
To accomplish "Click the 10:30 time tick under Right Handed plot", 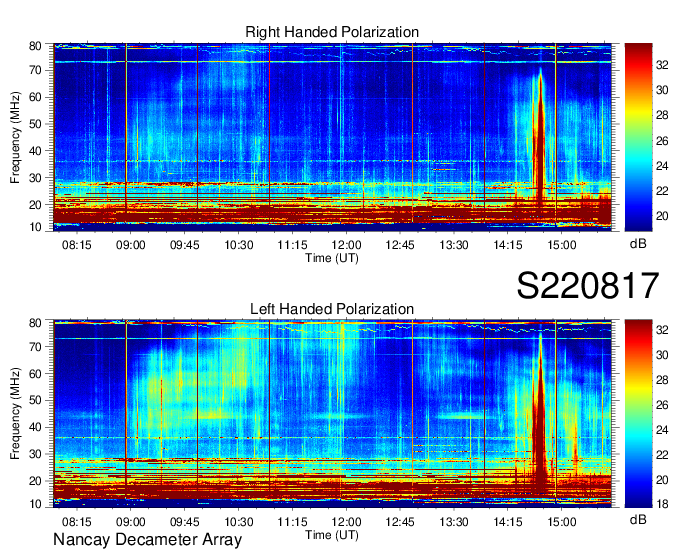I will pos(239,245).
